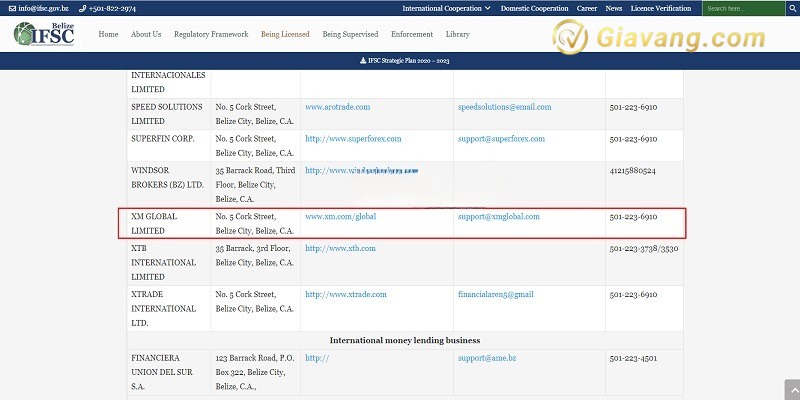This screenshot has width=800, height=400.
Task: Open speedsolutions@email.com email link
Action: pos(504,107)
